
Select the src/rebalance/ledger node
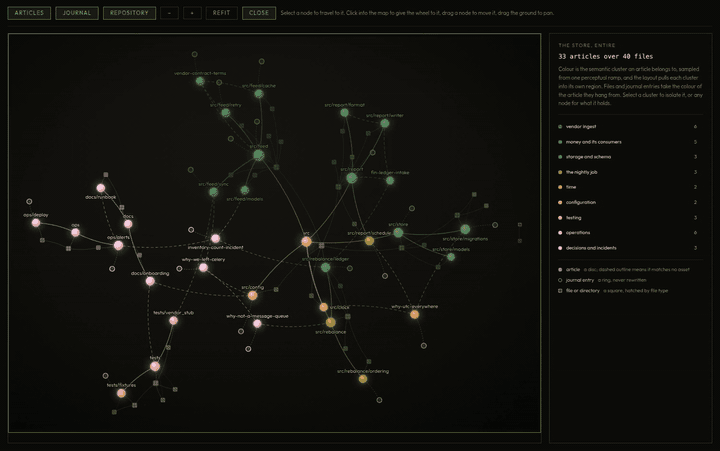coord(326,267)
